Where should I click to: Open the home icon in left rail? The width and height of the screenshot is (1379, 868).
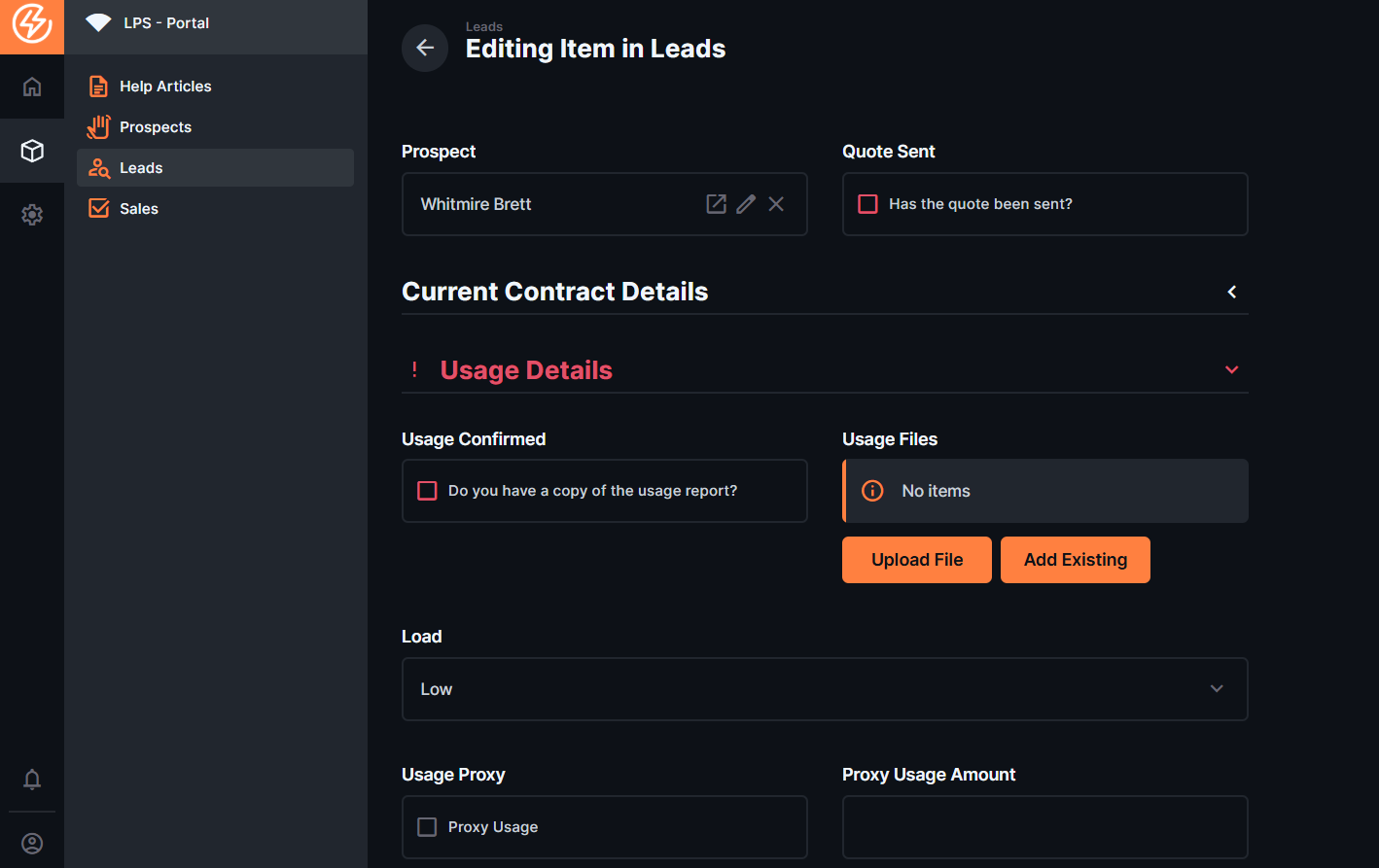point(32,87)
